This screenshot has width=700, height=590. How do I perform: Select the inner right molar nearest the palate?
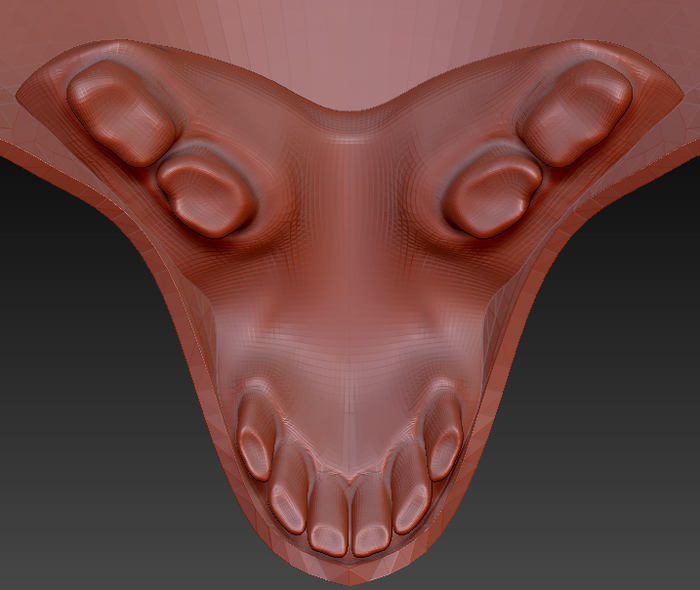[x=494, y=196]
